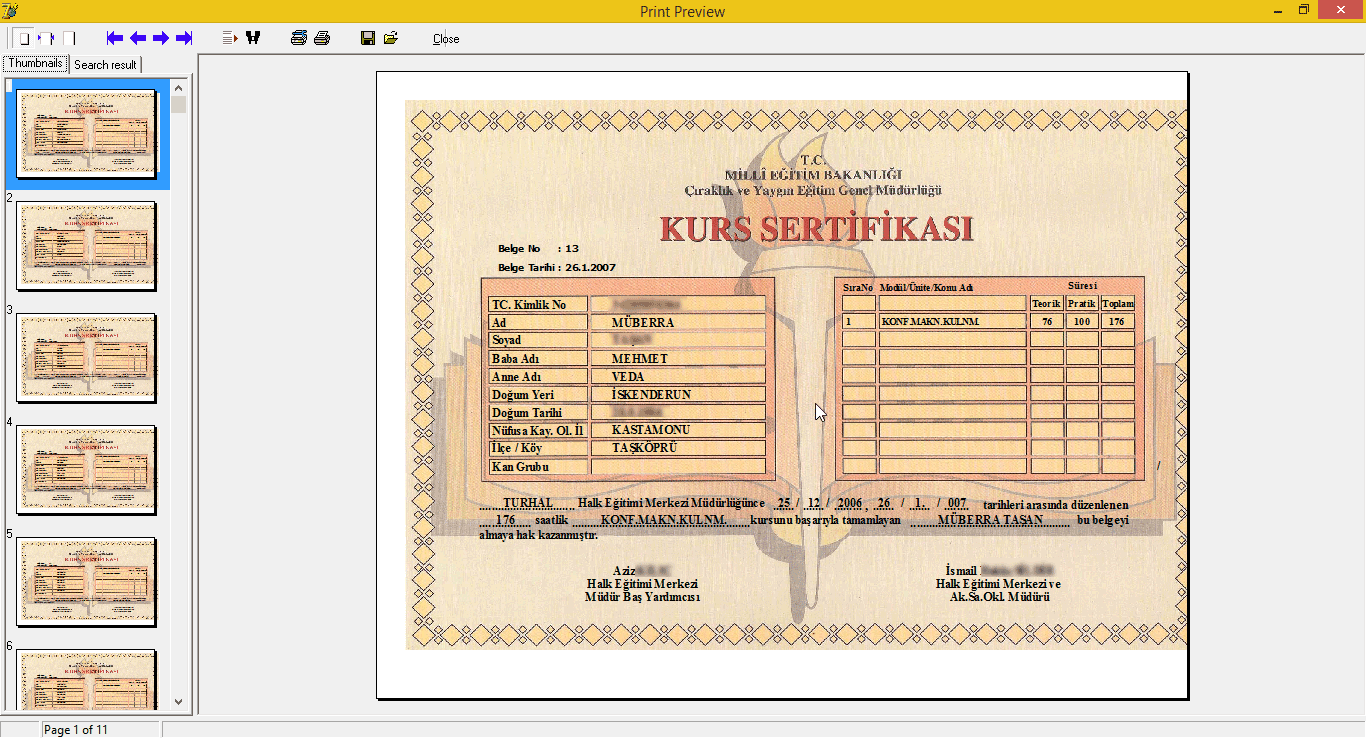Save report with floppy disk icon
The width and height of the screenshot is (1366, 738).
pos(368,38)
